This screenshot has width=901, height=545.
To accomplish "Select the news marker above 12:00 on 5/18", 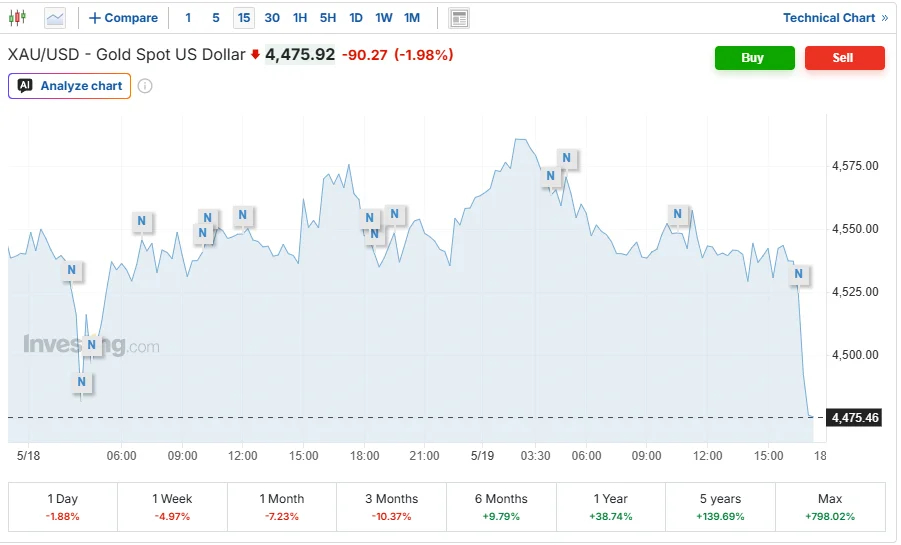I will [242, 215].
